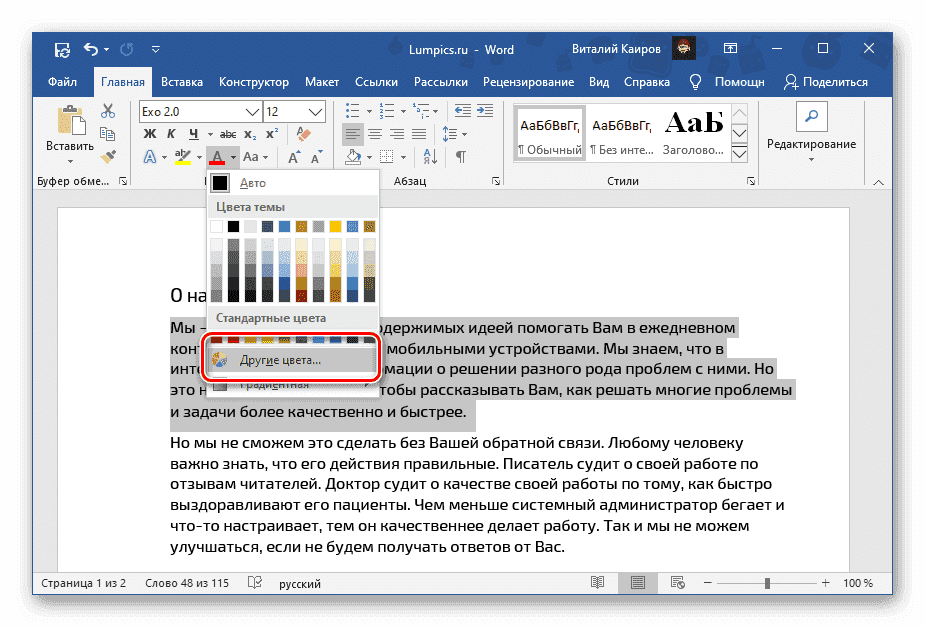
Task: Click the subscript icon
Action: pyautogui.click(x=251, y=134)
